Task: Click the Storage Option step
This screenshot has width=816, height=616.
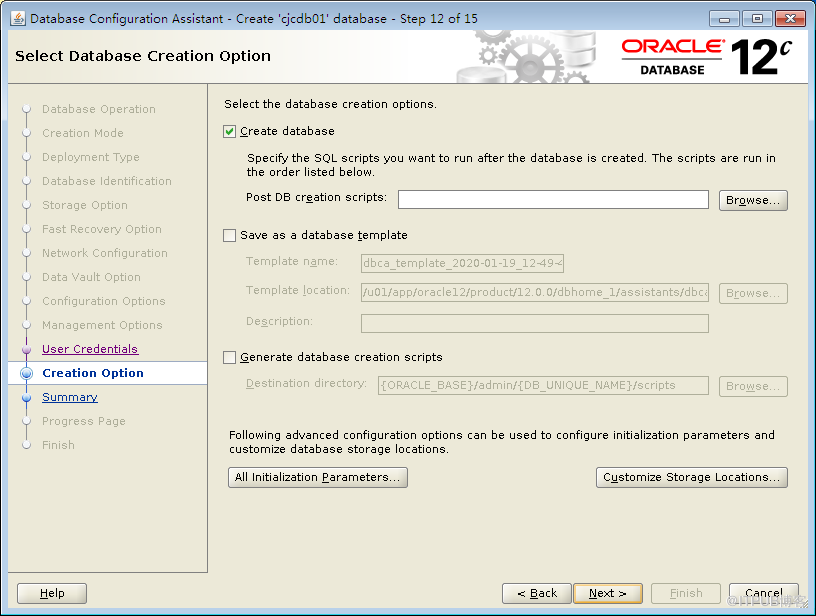Action: tap(85, 205)
